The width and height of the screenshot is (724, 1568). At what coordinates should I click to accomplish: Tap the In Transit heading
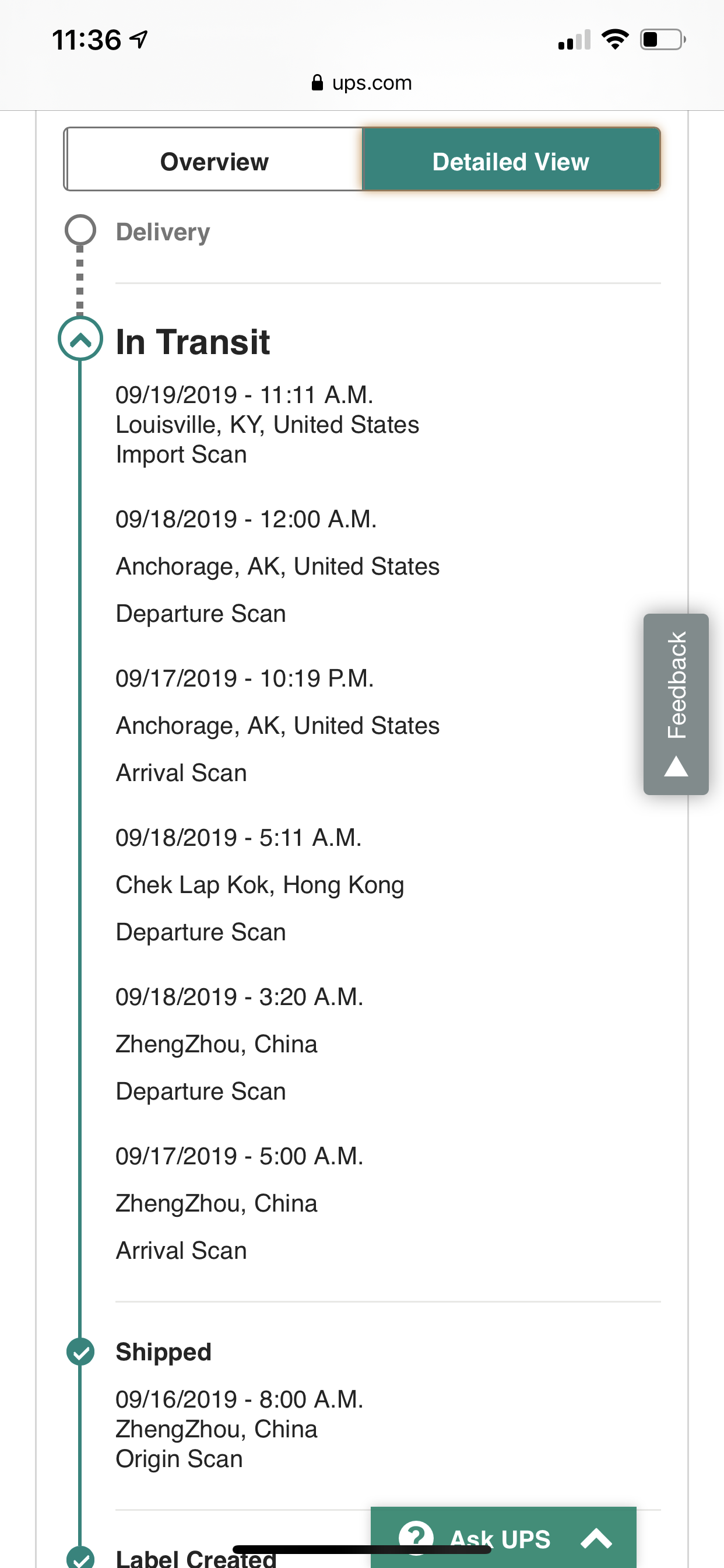tap(193, 341)
